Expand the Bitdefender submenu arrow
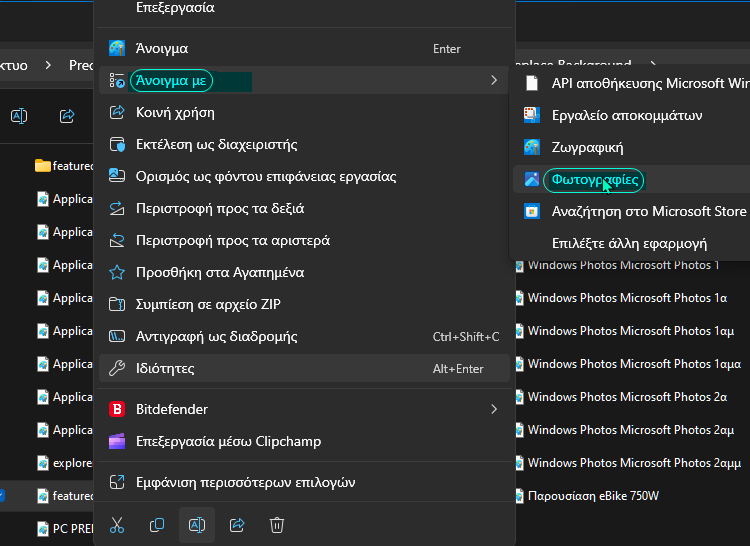The width and height of the screenshot is (750, 546). 494,409
